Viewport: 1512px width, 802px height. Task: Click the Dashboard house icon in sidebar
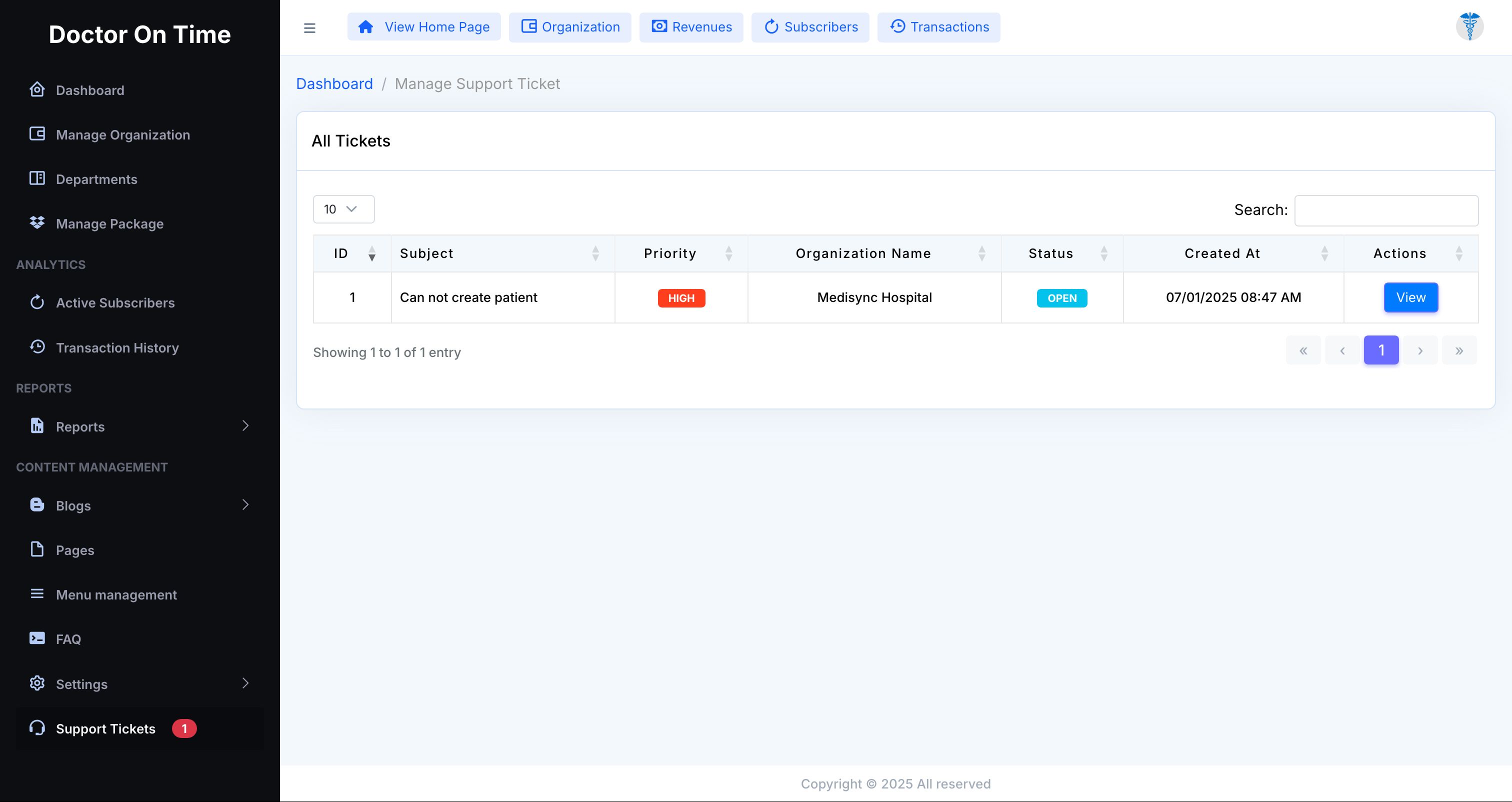pos(37,89)
